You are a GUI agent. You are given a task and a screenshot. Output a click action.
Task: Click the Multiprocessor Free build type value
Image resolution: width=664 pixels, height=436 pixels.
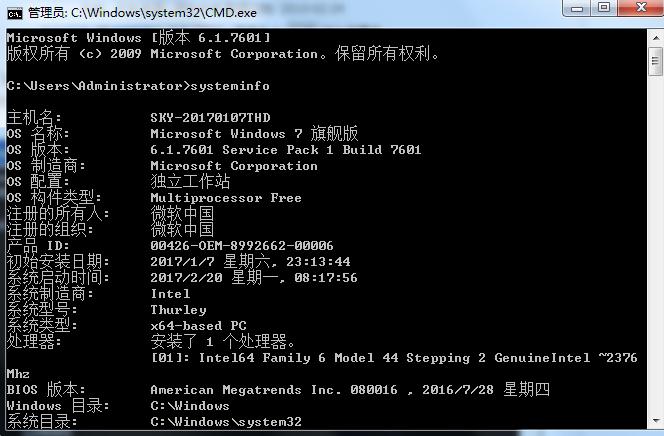click(x=225, y=198)
